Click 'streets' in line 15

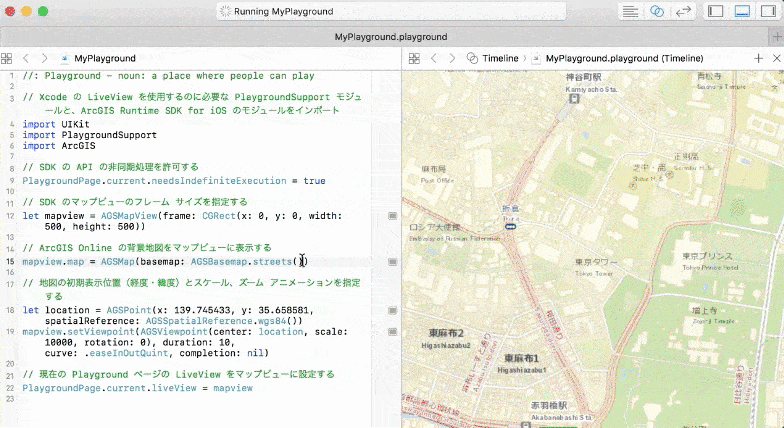pyautogui.click(x=272, y=262)
